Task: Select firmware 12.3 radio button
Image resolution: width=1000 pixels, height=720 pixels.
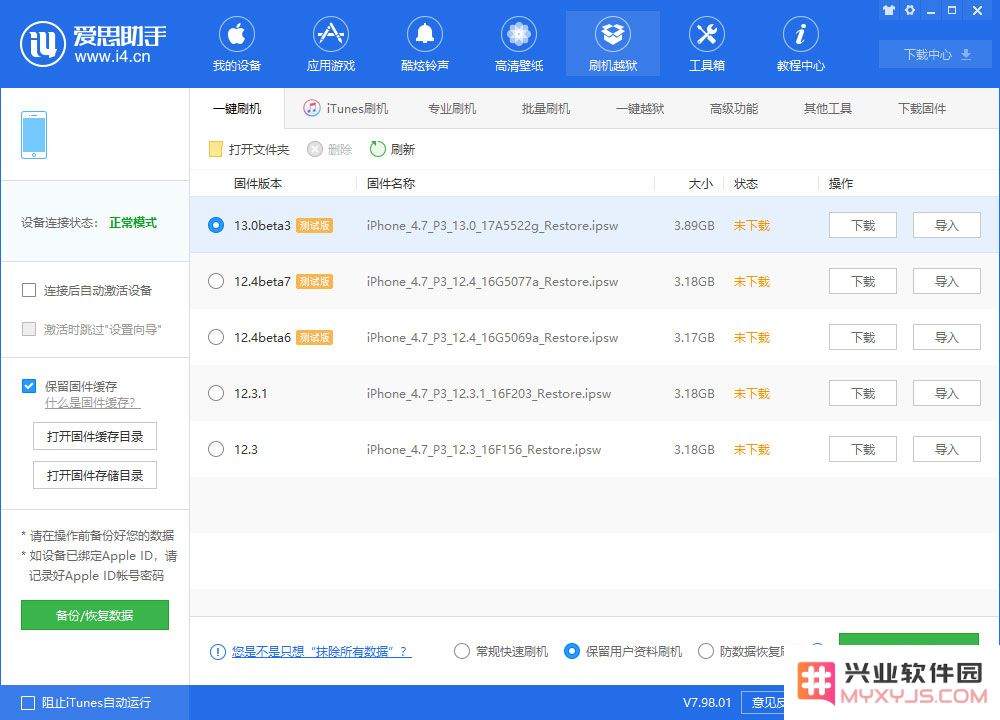Action: (x=216, y=450)
